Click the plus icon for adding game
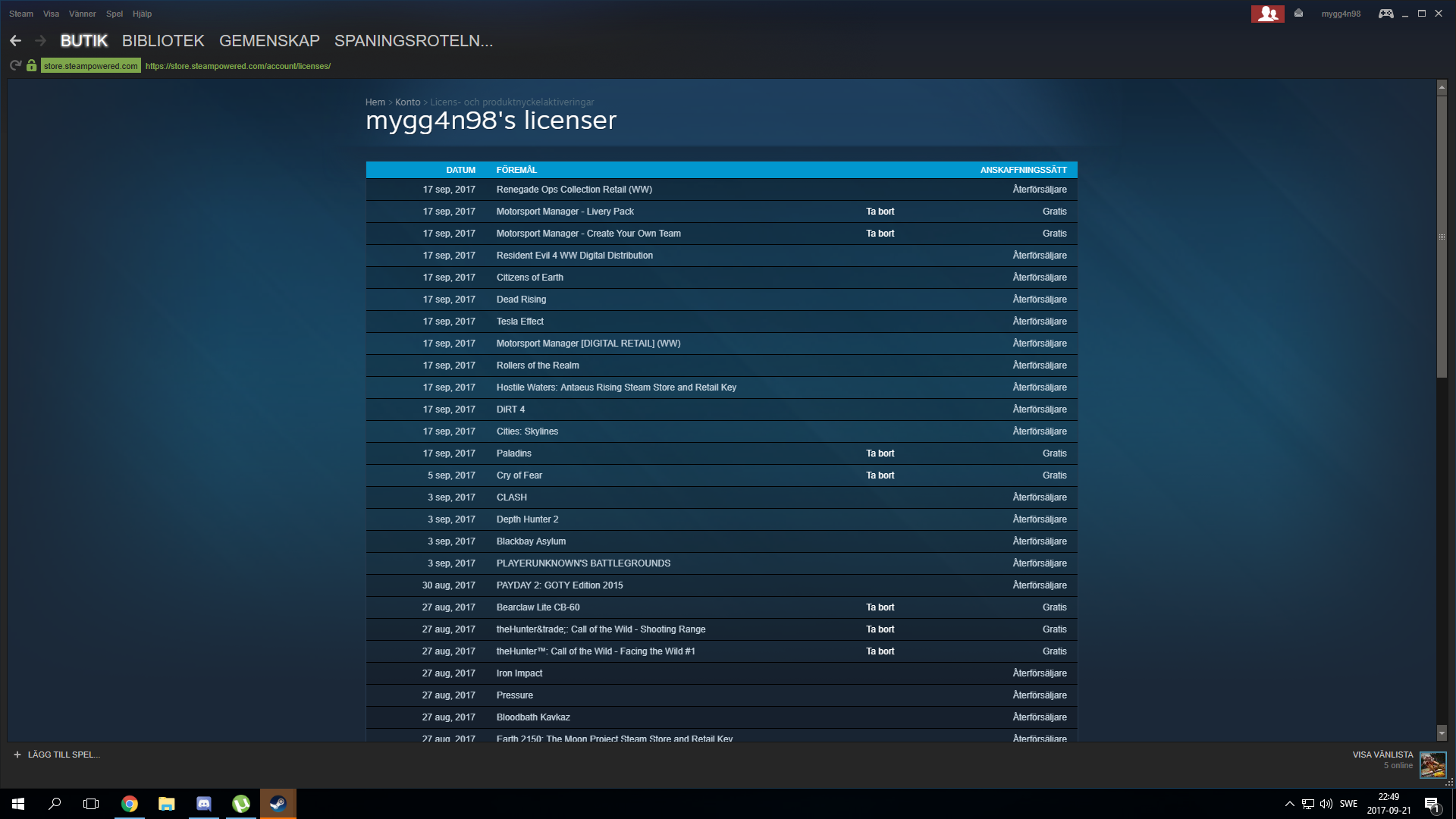The height and width of the screenshot is (819, 1456). coord(17,755)
